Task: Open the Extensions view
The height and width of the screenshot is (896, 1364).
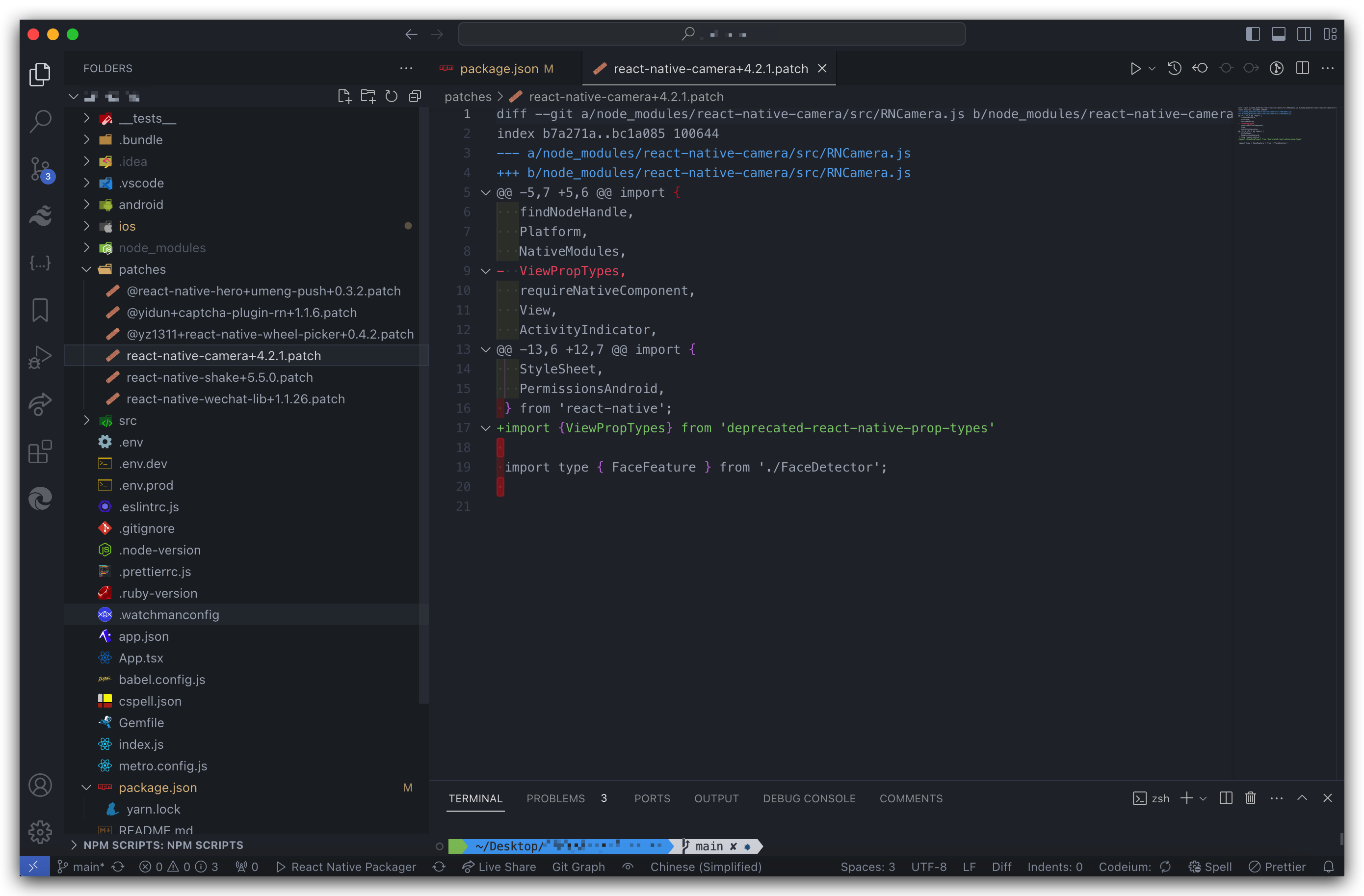Action: point(40,452)
